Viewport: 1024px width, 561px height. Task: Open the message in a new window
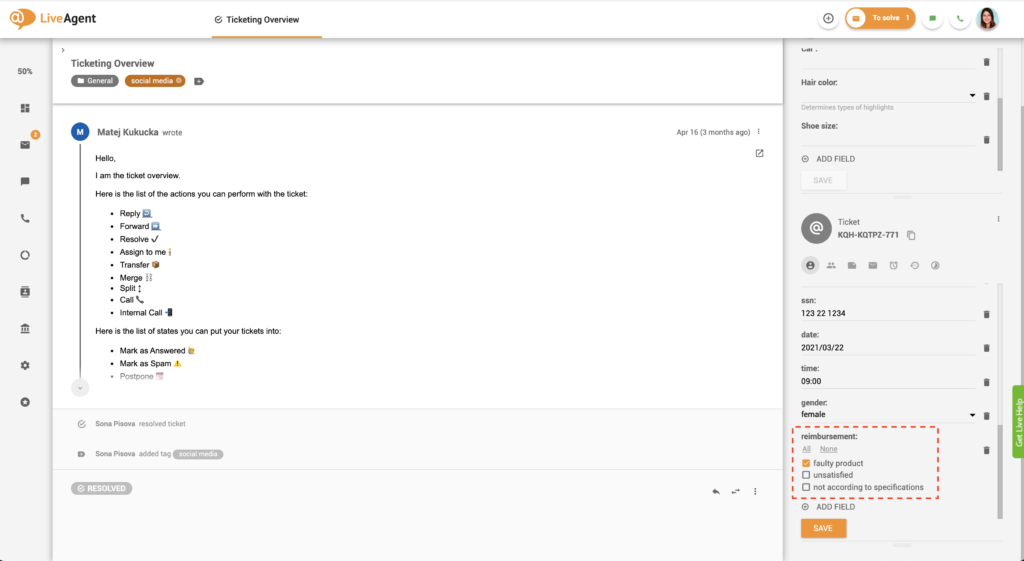pos(759,153)
